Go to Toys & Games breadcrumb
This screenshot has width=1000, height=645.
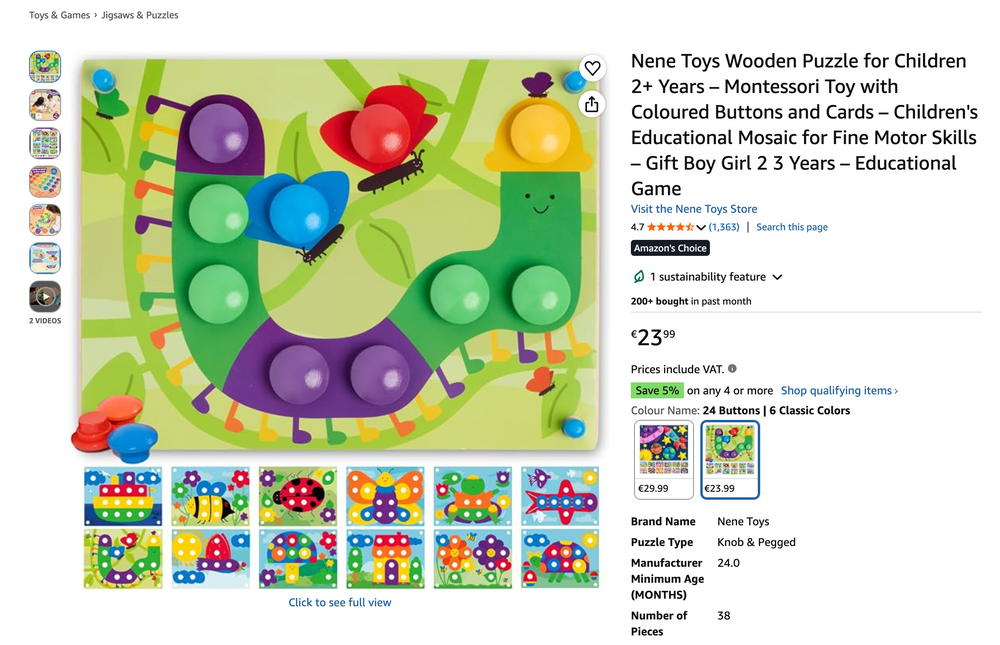point(59,15)
